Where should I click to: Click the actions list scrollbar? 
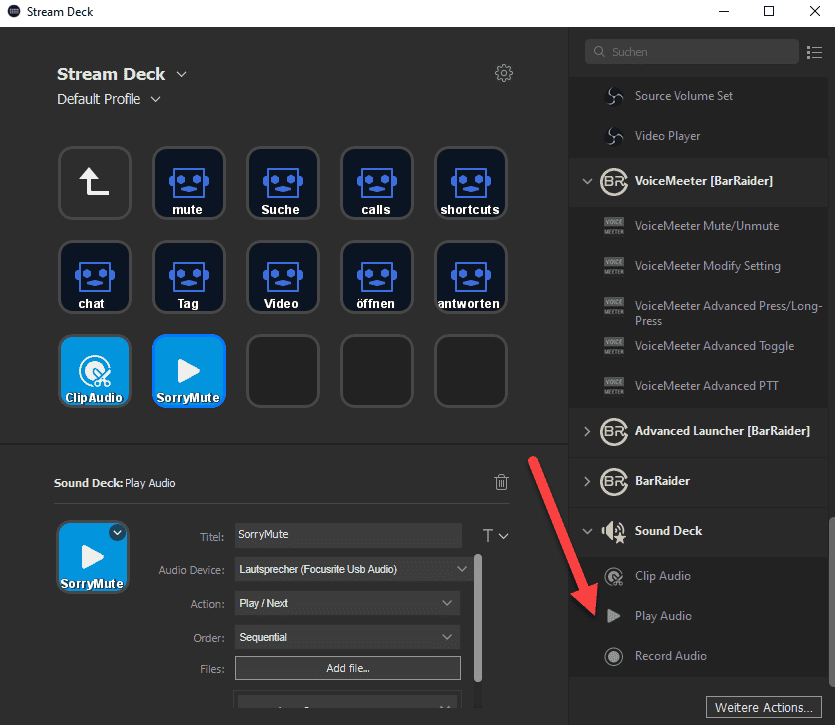point(831,602)
